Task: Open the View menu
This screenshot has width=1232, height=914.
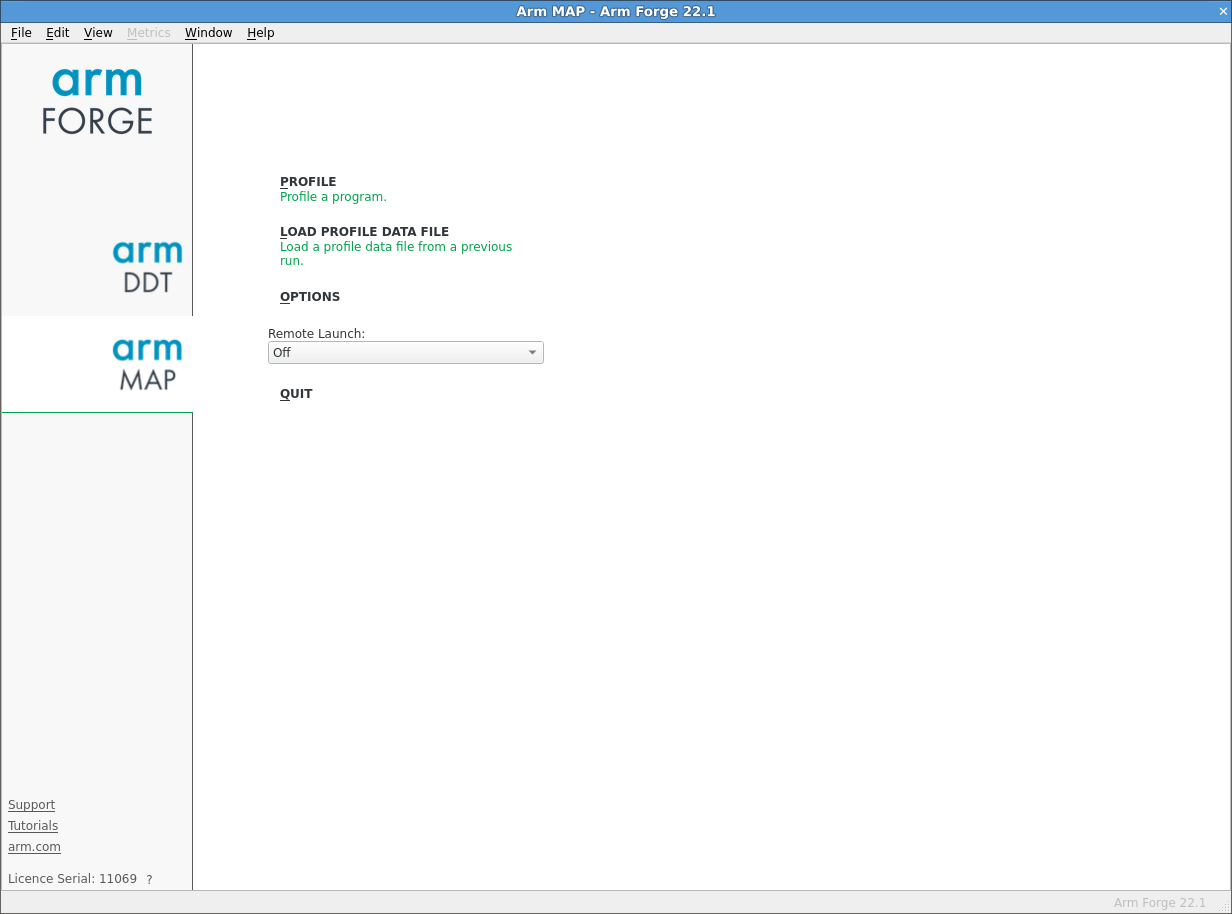Action: (98, 33)
